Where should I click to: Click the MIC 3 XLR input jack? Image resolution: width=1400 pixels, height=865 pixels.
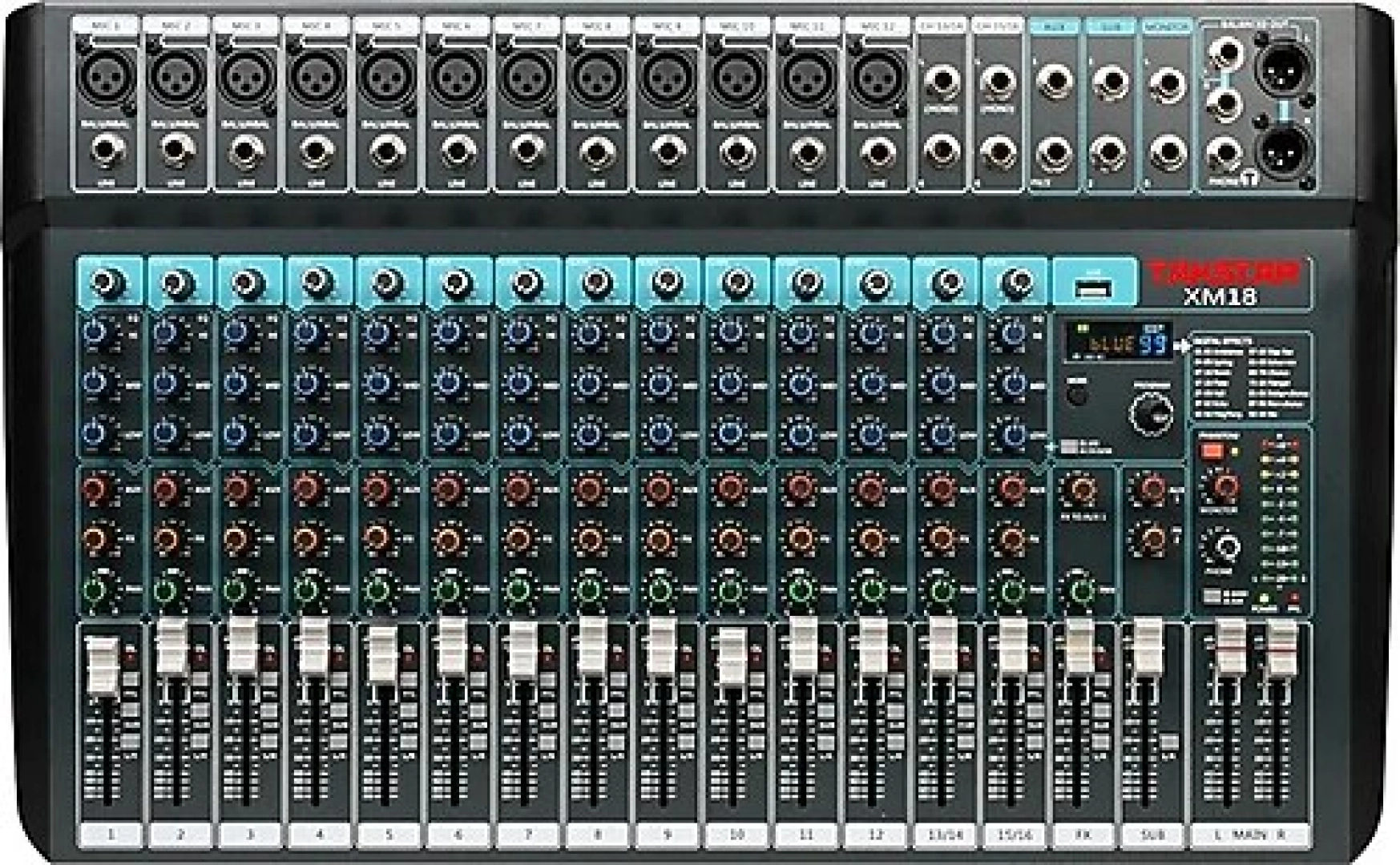tap(247, 78)
